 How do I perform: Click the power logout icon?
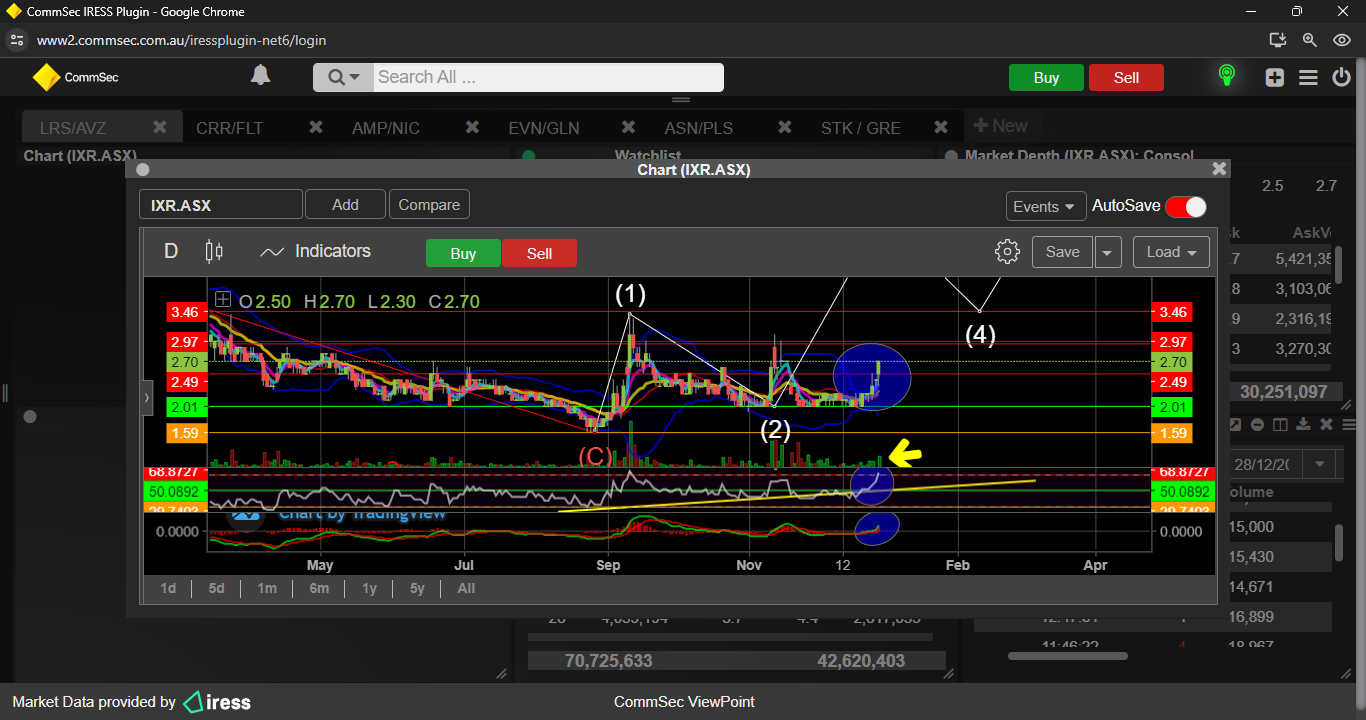pos(1341,77)
